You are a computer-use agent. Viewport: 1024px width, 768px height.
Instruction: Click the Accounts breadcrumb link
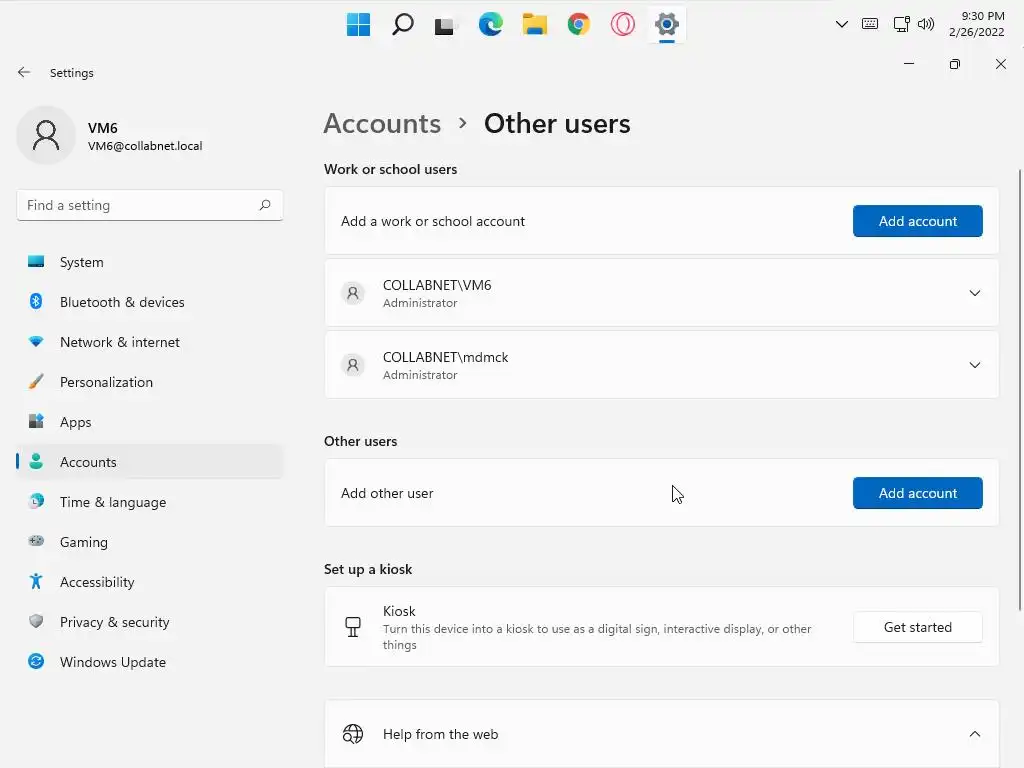pos(382,124)
